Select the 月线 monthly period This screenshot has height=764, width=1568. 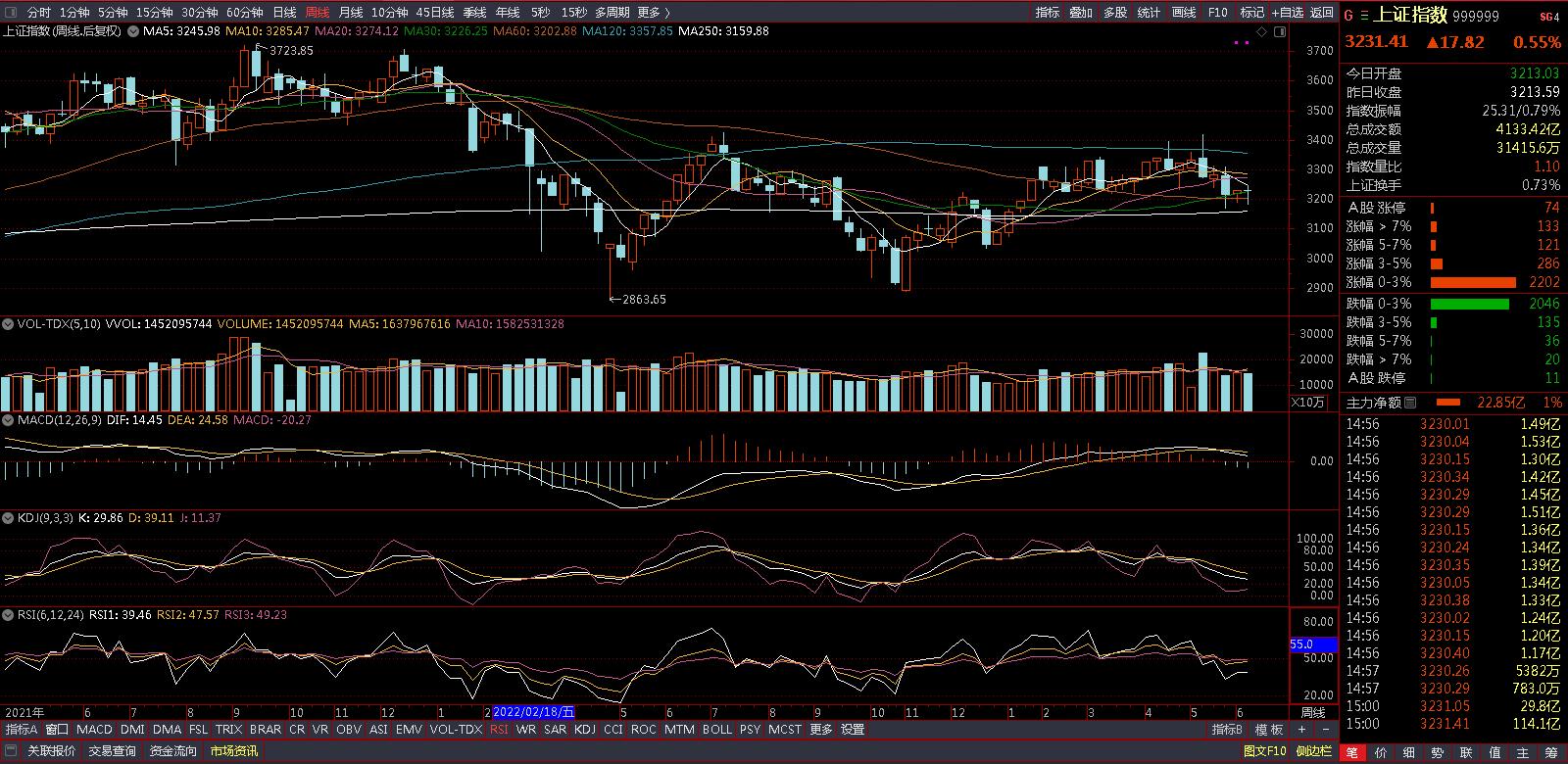[x=350, y=13]
